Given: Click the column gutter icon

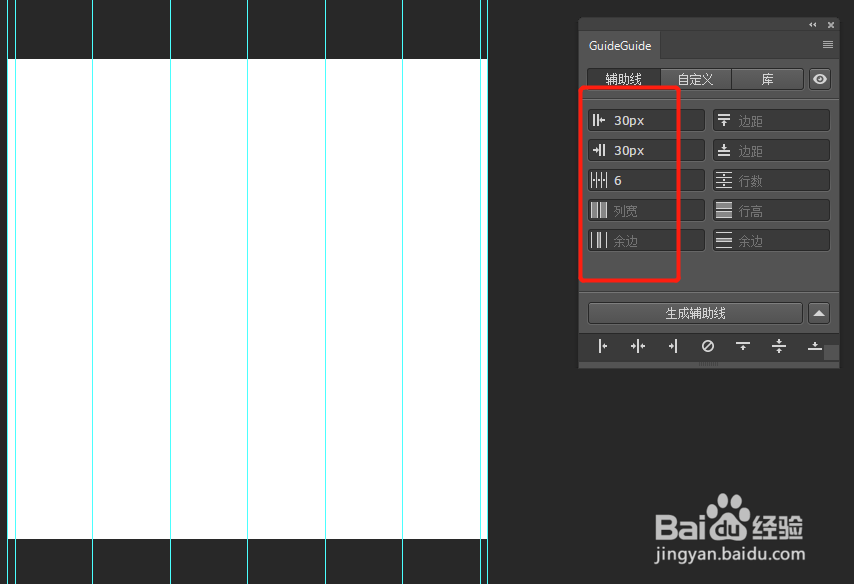Looking at the screenshot, I should click(599, 240).
